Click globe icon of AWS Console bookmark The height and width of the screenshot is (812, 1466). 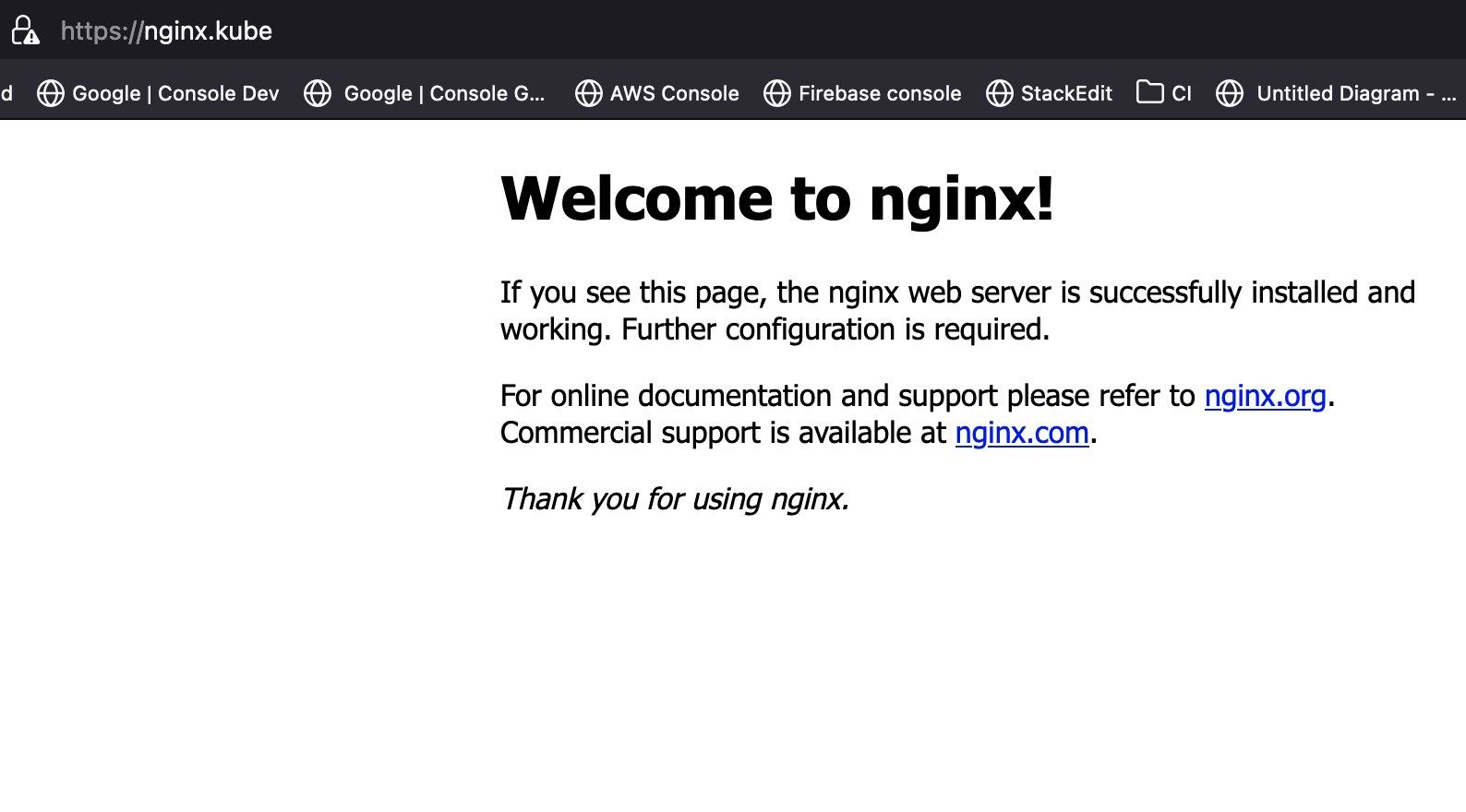(x=588, y=93)
